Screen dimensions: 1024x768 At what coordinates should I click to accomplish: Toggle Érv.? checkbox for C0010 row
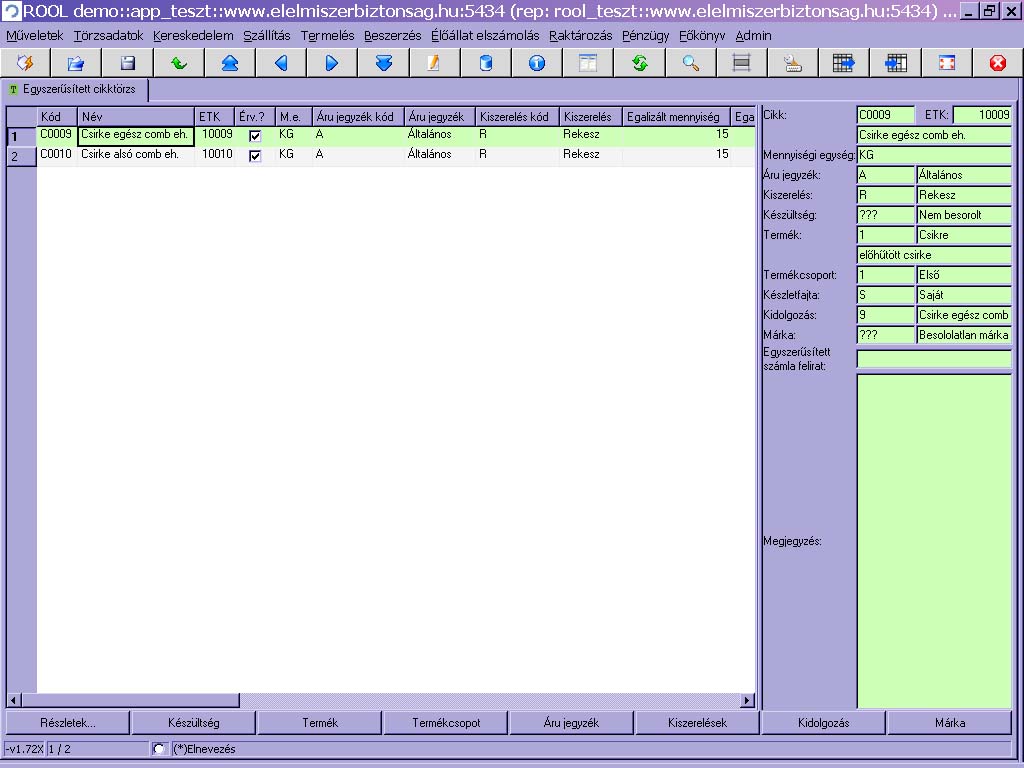[255, 155]
